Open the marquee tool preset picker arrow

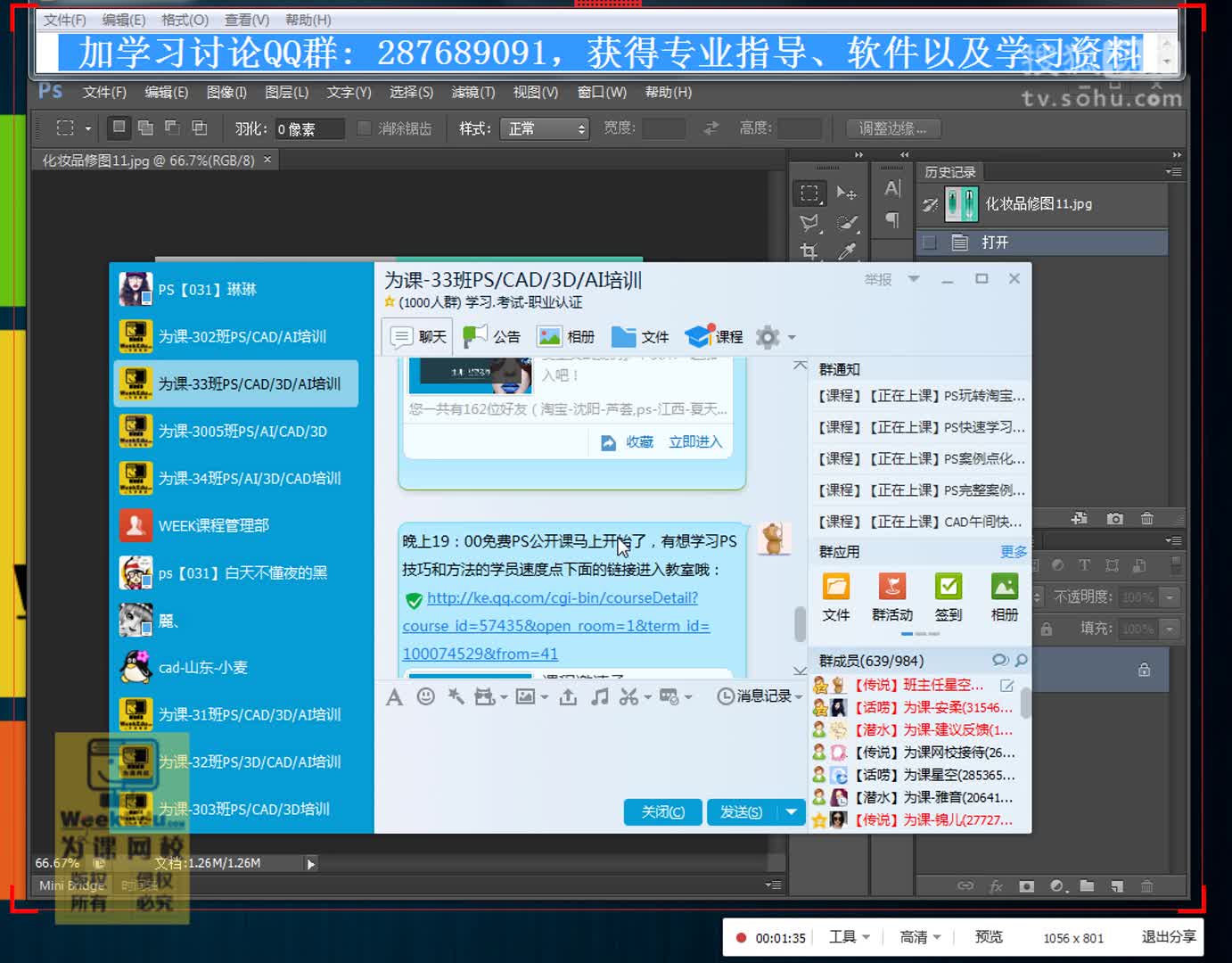87,129
